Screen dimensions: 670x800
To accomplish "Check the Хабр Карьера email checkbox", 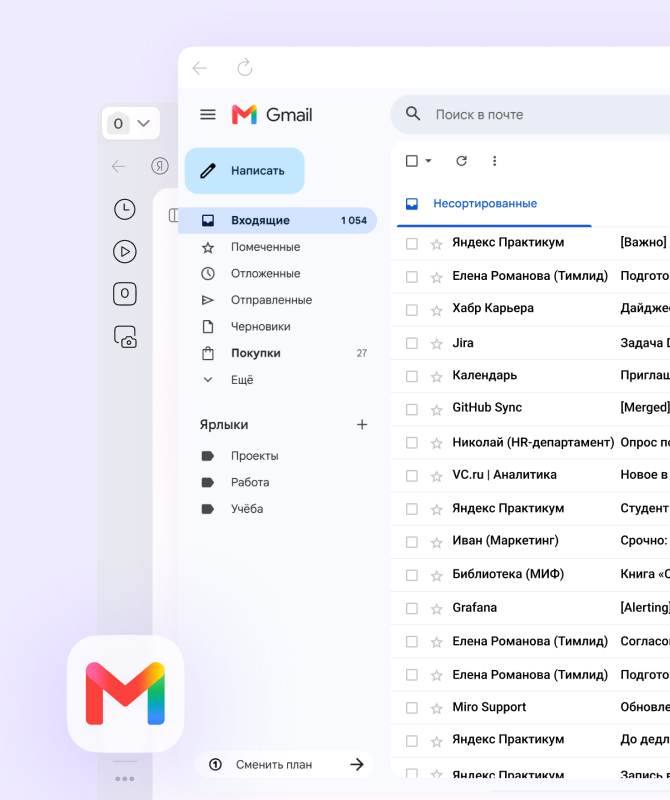I will 412,310.
